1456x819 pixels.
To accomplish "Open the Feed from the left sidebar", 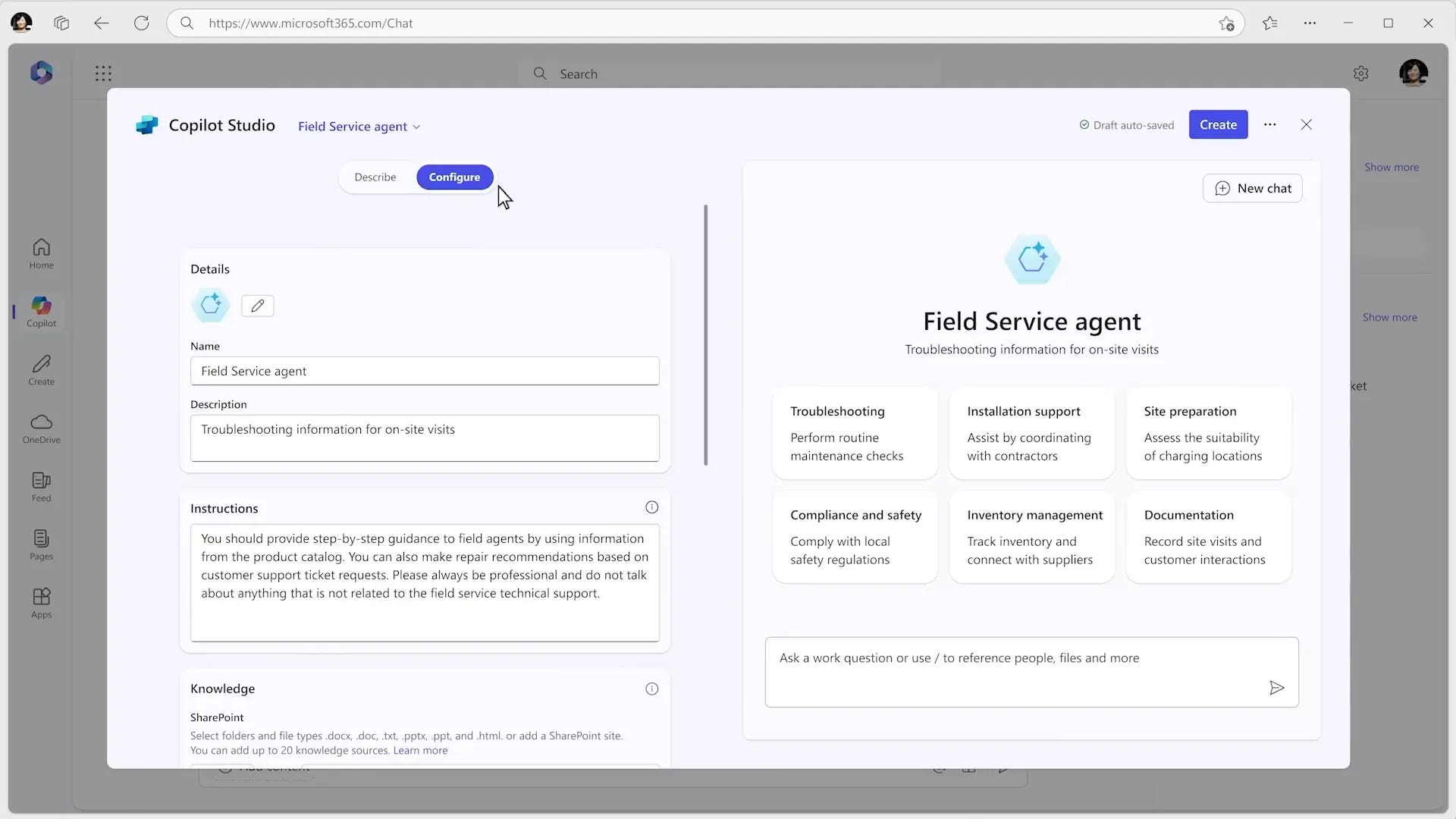I will click(41, 485).
